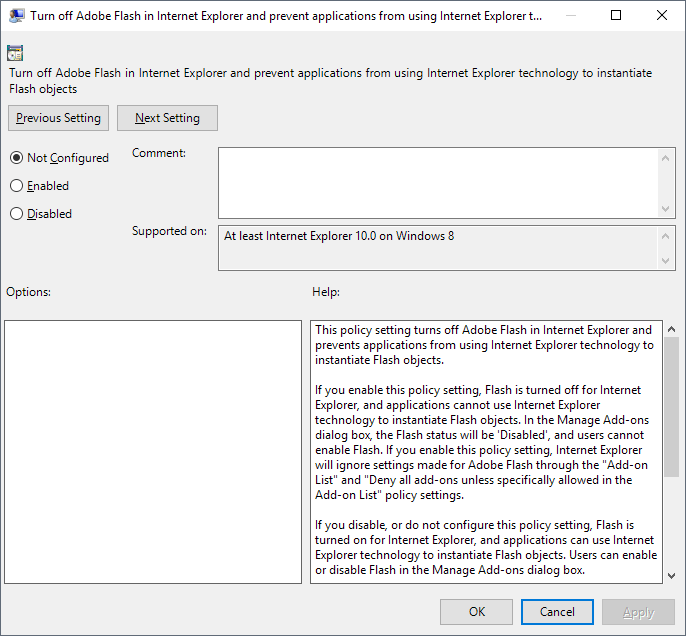686x636 pixels.
Task: Select the Not Configured radio button
Action: [59, 157]
